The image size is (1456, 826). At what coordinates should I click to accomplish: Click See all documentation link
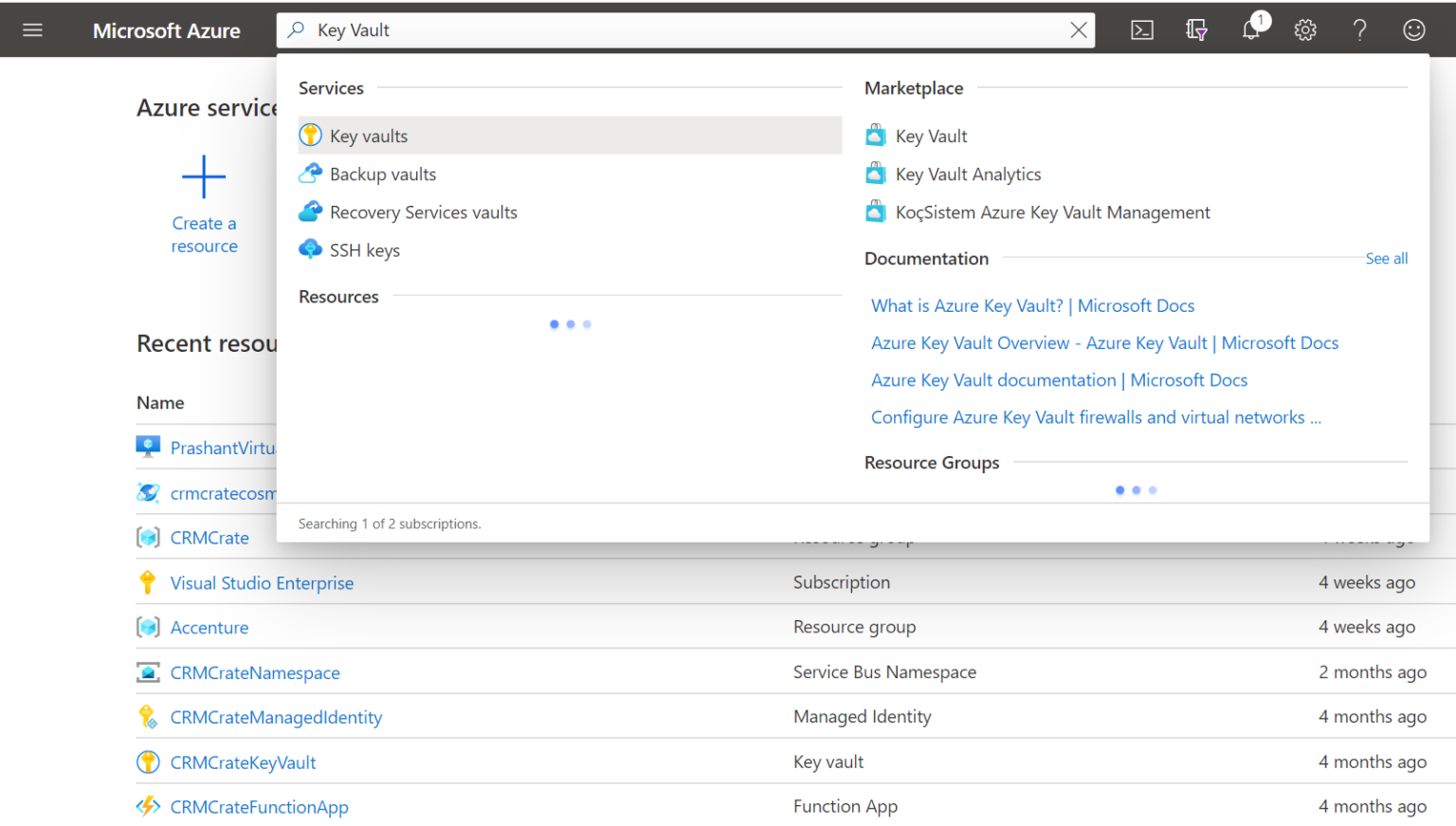[x=1386, y=258]
